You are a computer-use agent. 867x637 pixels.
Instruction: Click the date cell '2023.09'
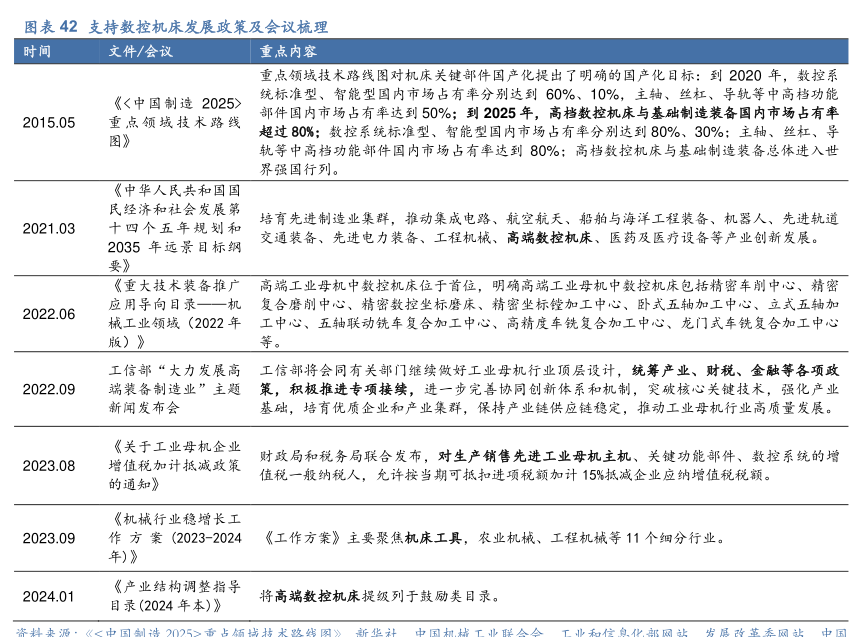coord(49,537)
